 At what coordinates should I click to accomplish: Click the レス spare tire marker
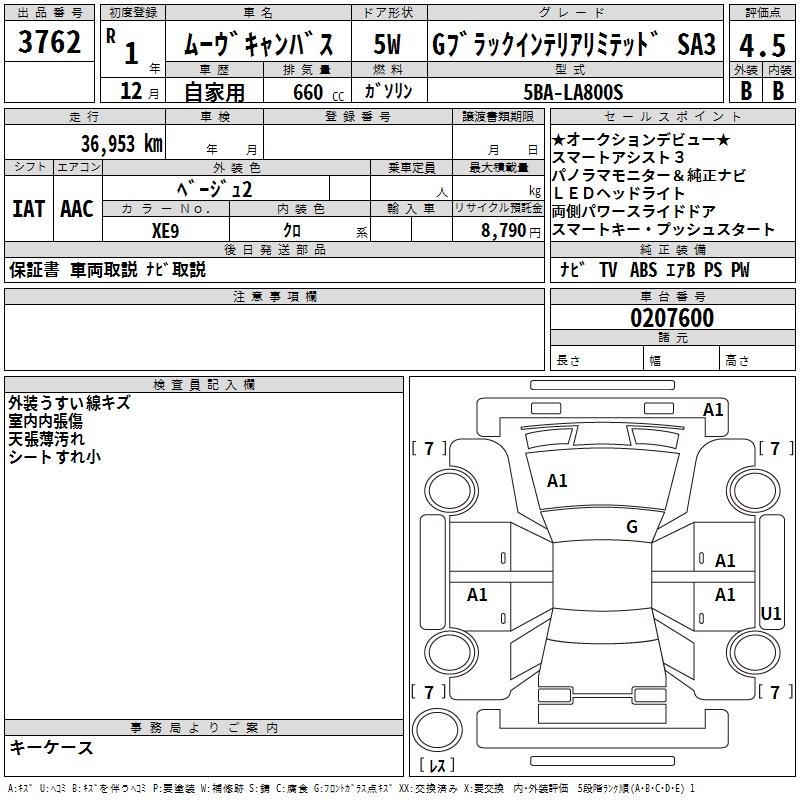pyautogui.click(x=437, y=765)
